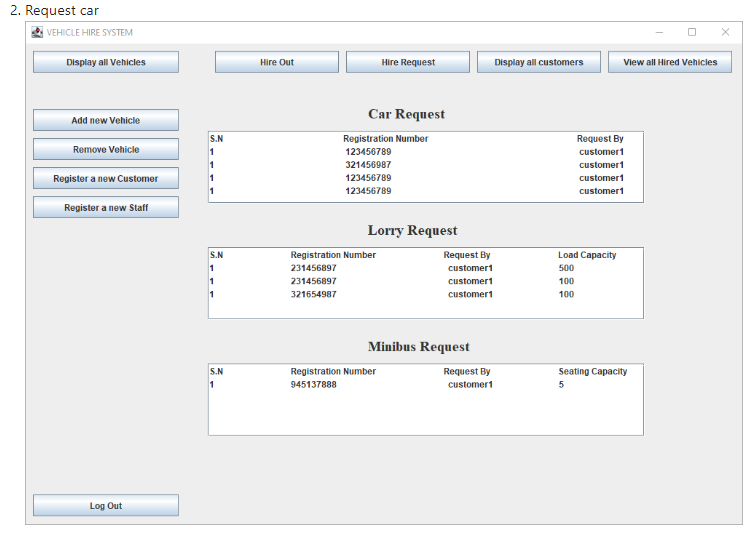Click Add new Vehicle
Image resolution: width=755 pixels, height=534 pixels.
[x=106, y=120]
